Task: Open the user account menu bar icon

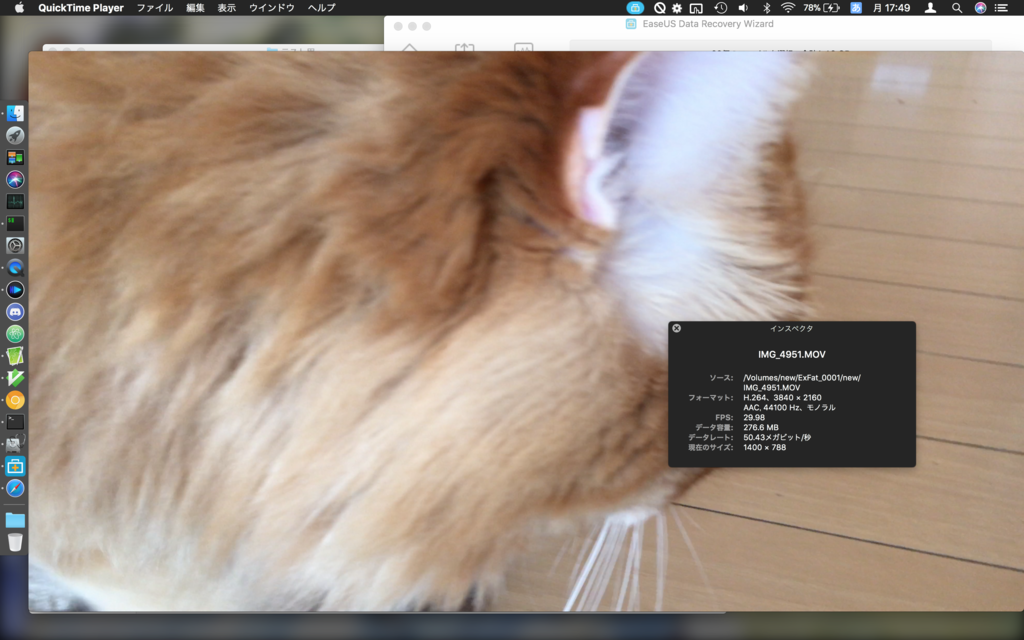Action: pos(931,8)
